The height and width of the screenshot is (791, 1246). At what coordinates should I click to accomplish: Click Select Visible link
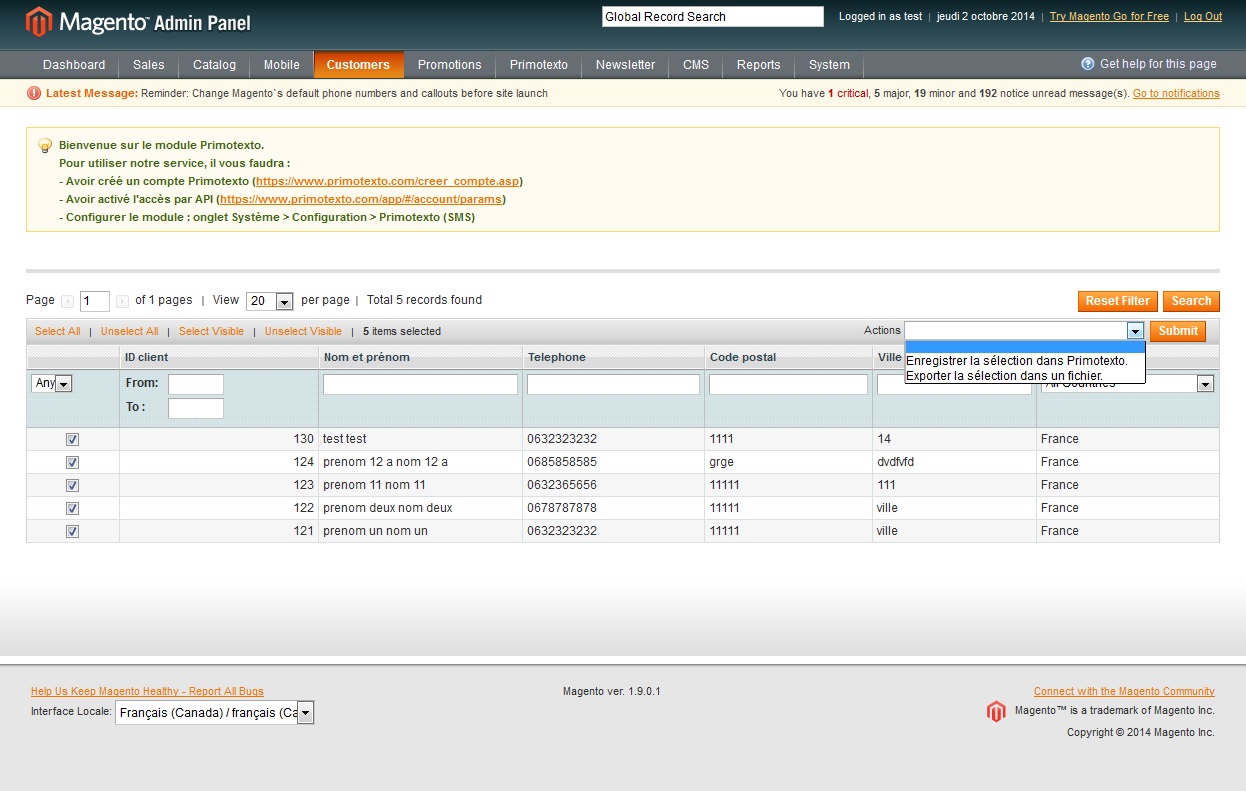[x=211, y=331]
